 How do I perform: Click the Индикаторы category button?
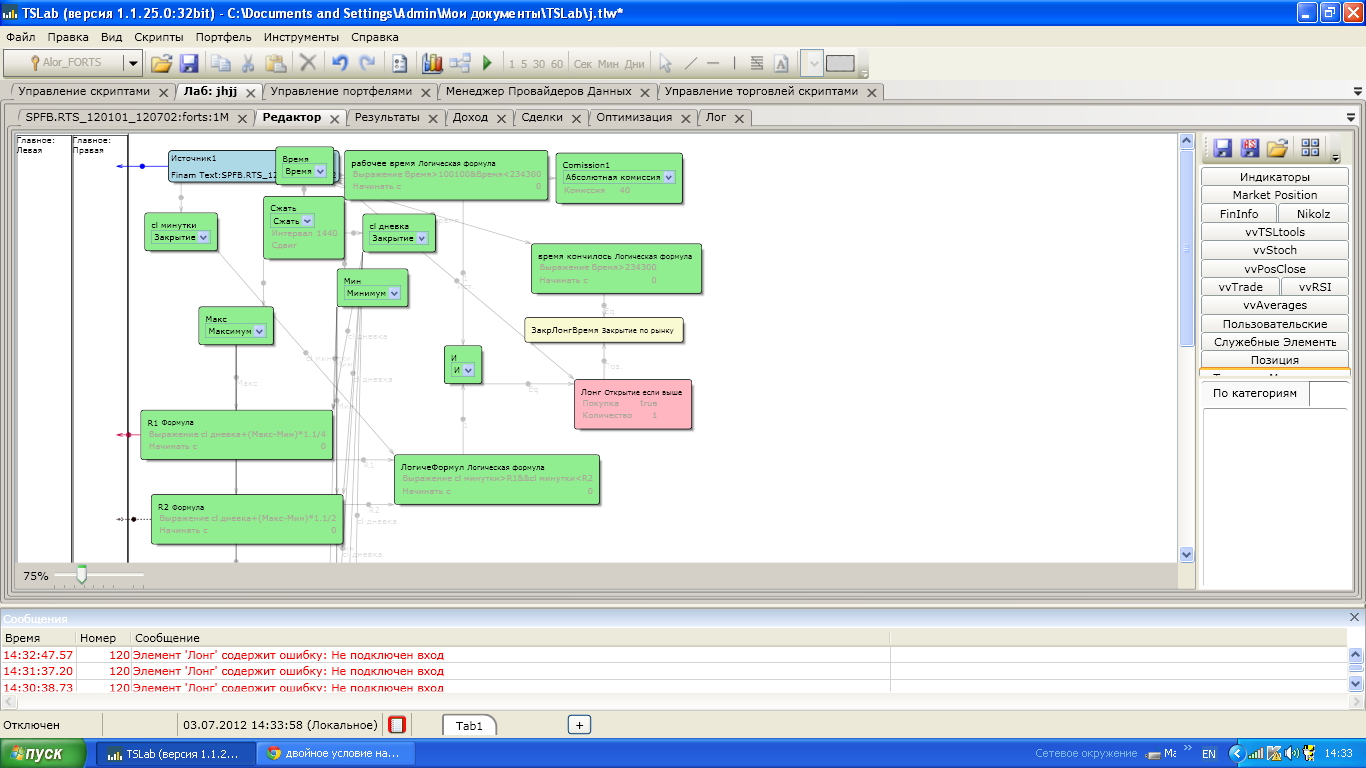pos(1275,177)
